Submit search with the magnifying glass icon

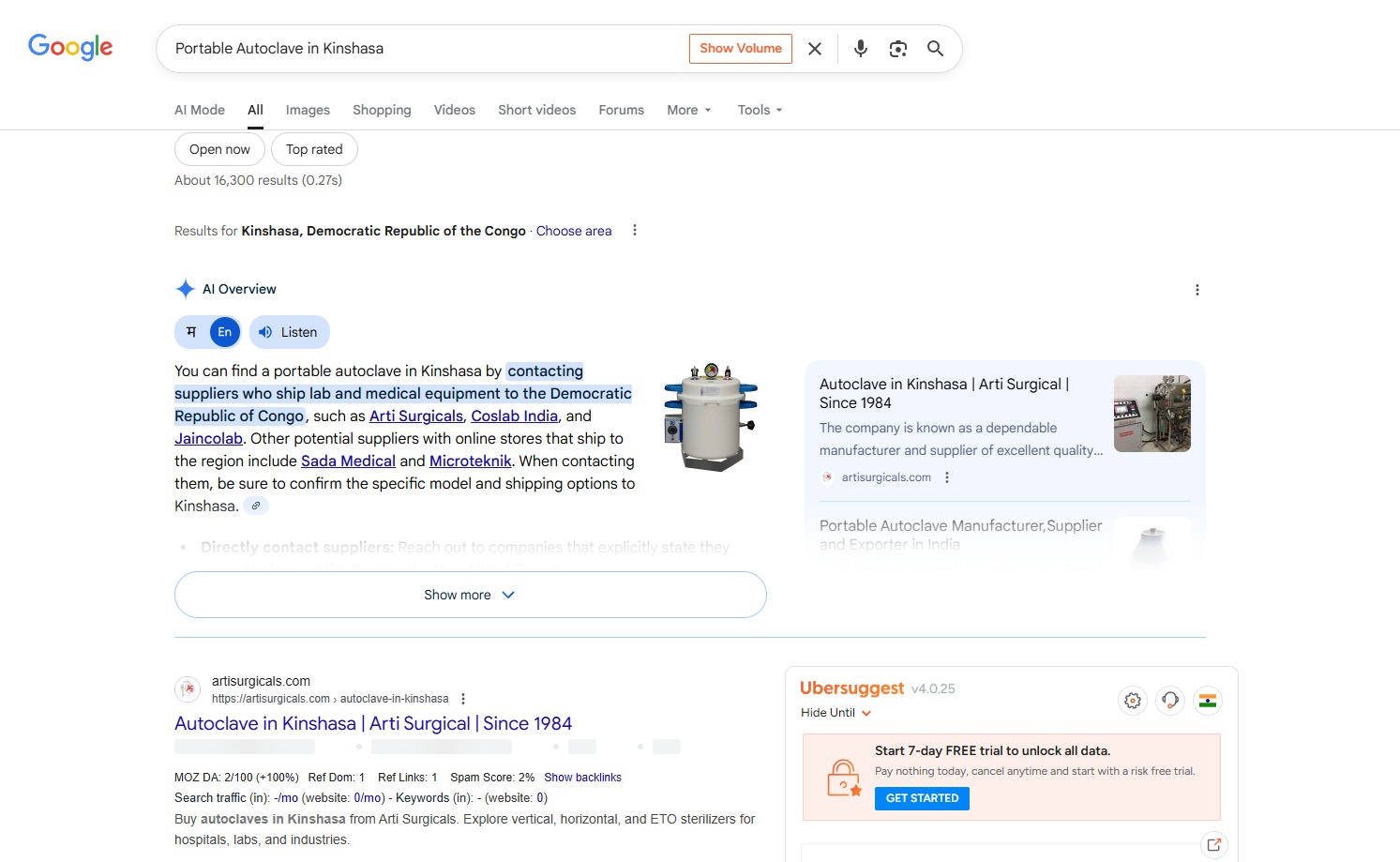pos(935,49)
